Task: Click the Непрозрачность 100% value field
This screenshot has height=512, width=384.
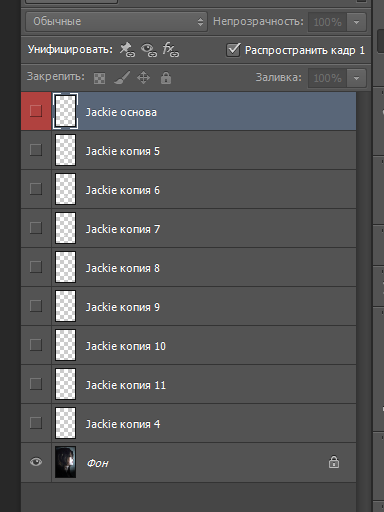Action: pyautogui.click(x=328, y=22)
